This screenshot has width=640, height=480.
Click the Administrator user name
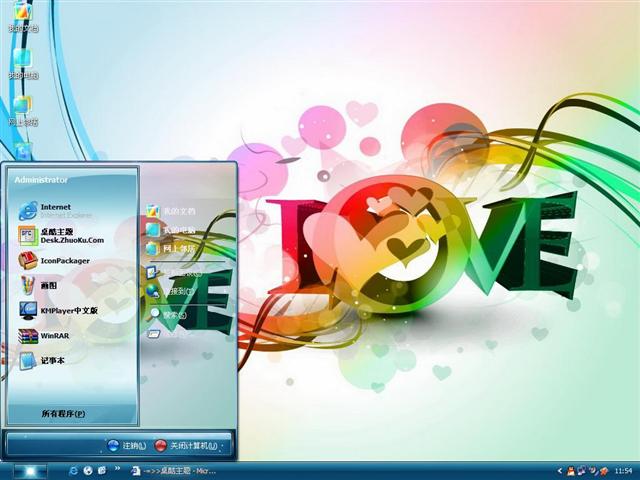tap(41, 180)
